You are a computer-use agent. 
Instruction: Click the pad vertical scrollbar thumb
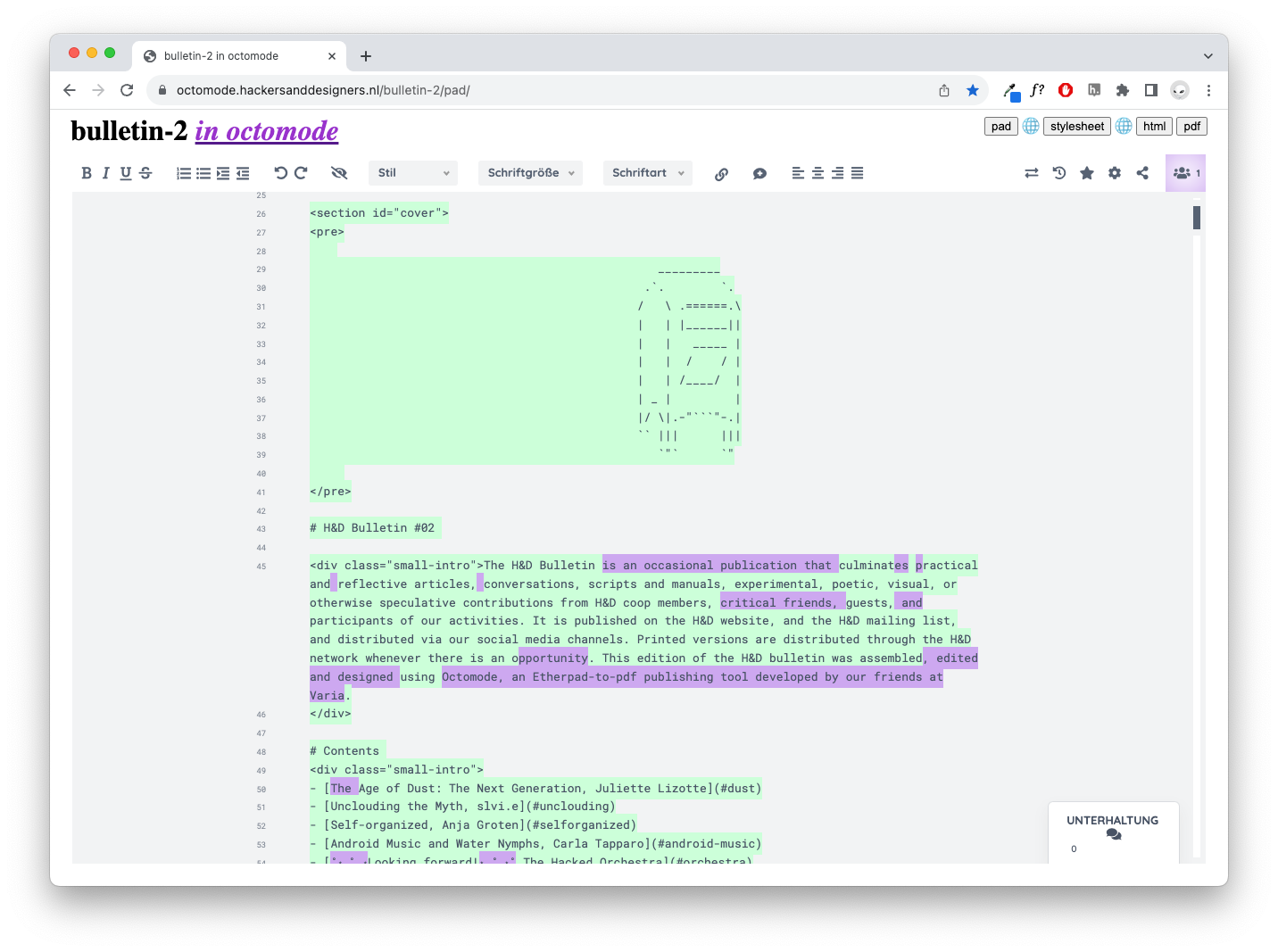pos(1197,218)
